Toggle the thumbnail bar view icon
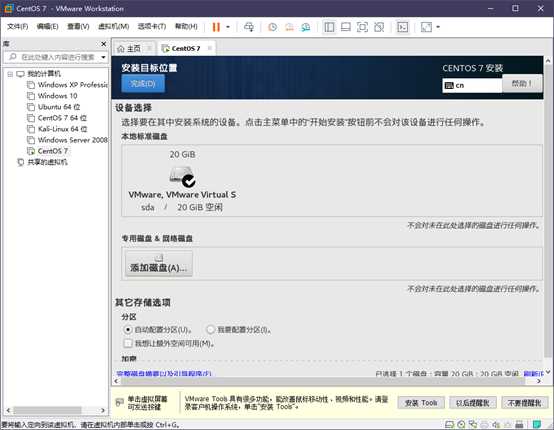Screen dimensions: 554x430 346,27
